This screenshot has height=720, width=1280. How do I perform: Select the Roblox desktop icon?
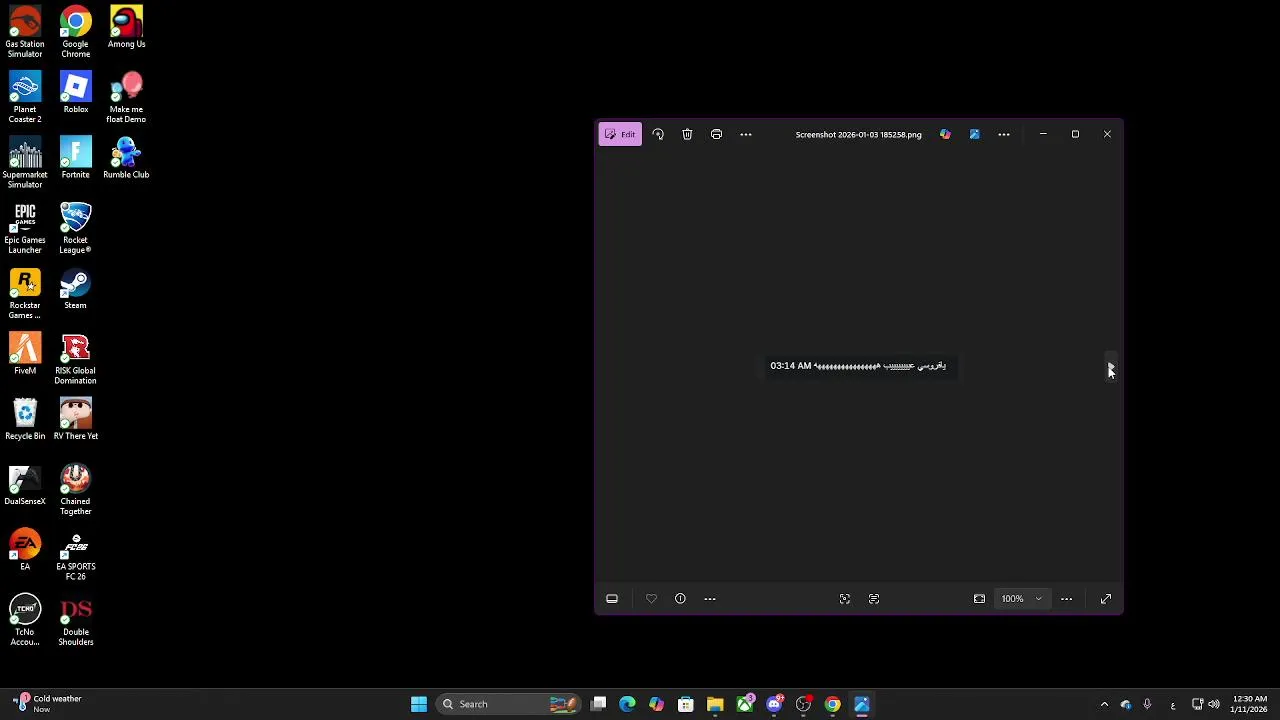pyautogui.click(x=75, y=94)
